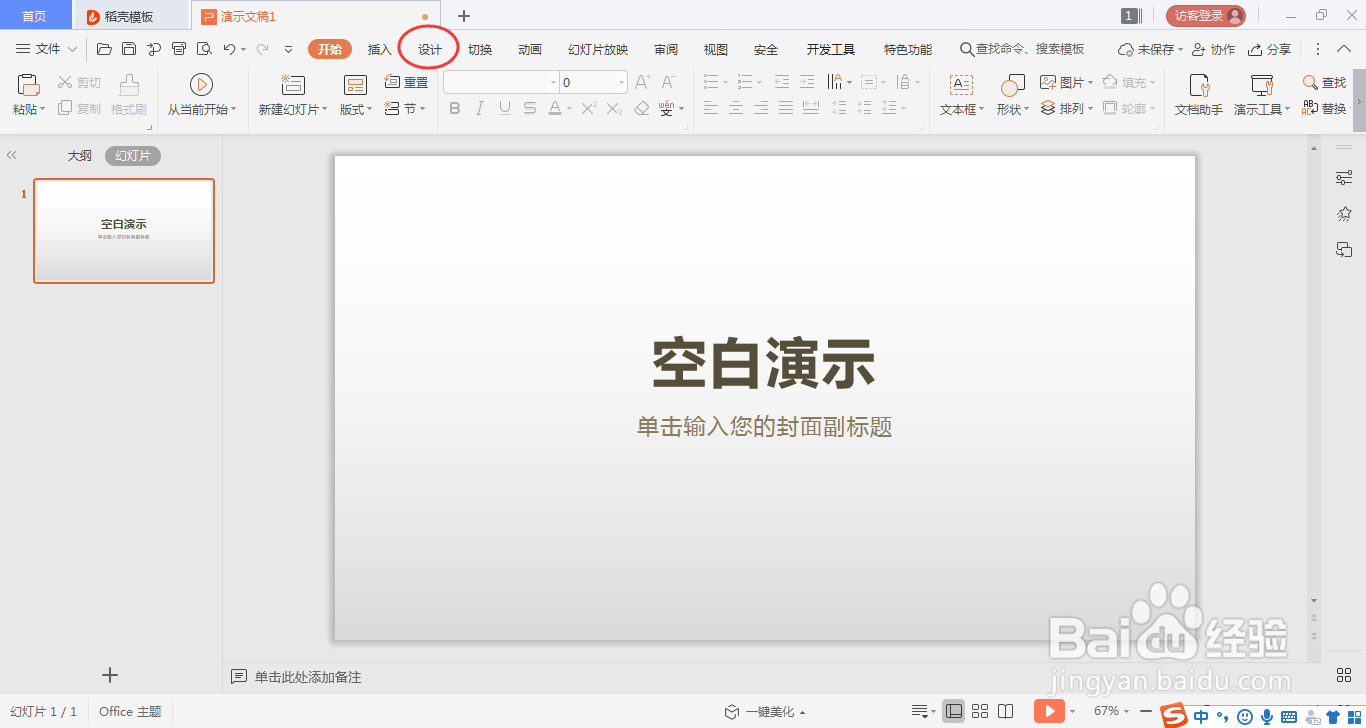Open the font size dropdown
The image size is (1366, 728).
tap(619, 81)
